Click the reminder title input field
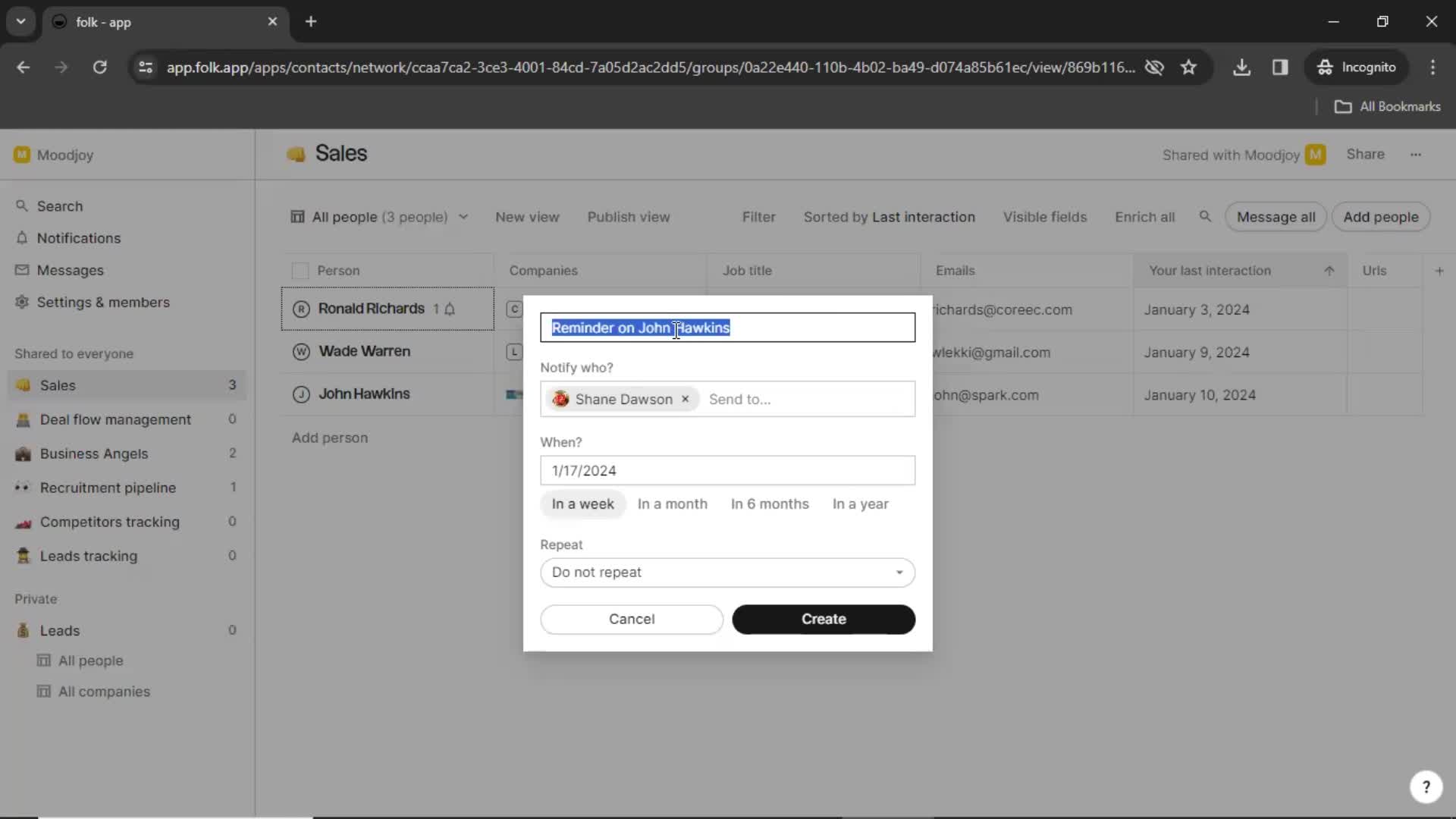Image resolution: width=1456 pixels, height=819 pixels. (727, 327)
